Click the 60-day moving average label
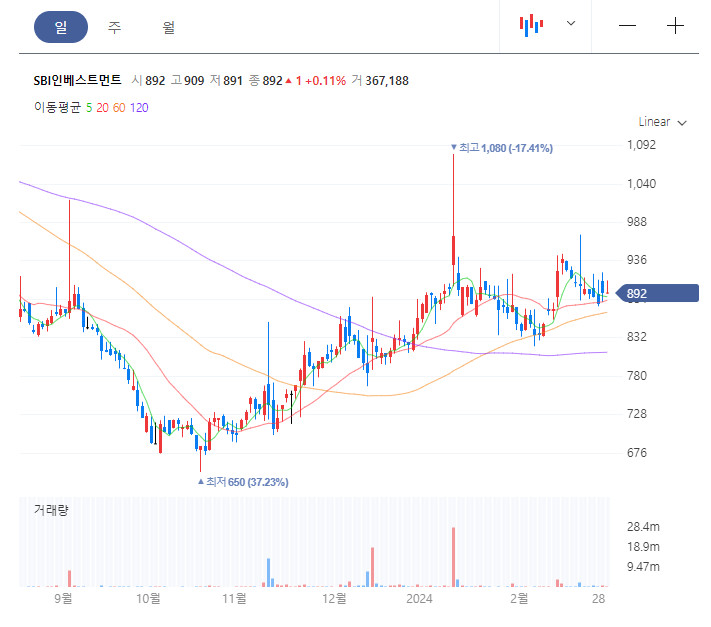Viewport: 711px width, 627px height. (x=119, y=108)
